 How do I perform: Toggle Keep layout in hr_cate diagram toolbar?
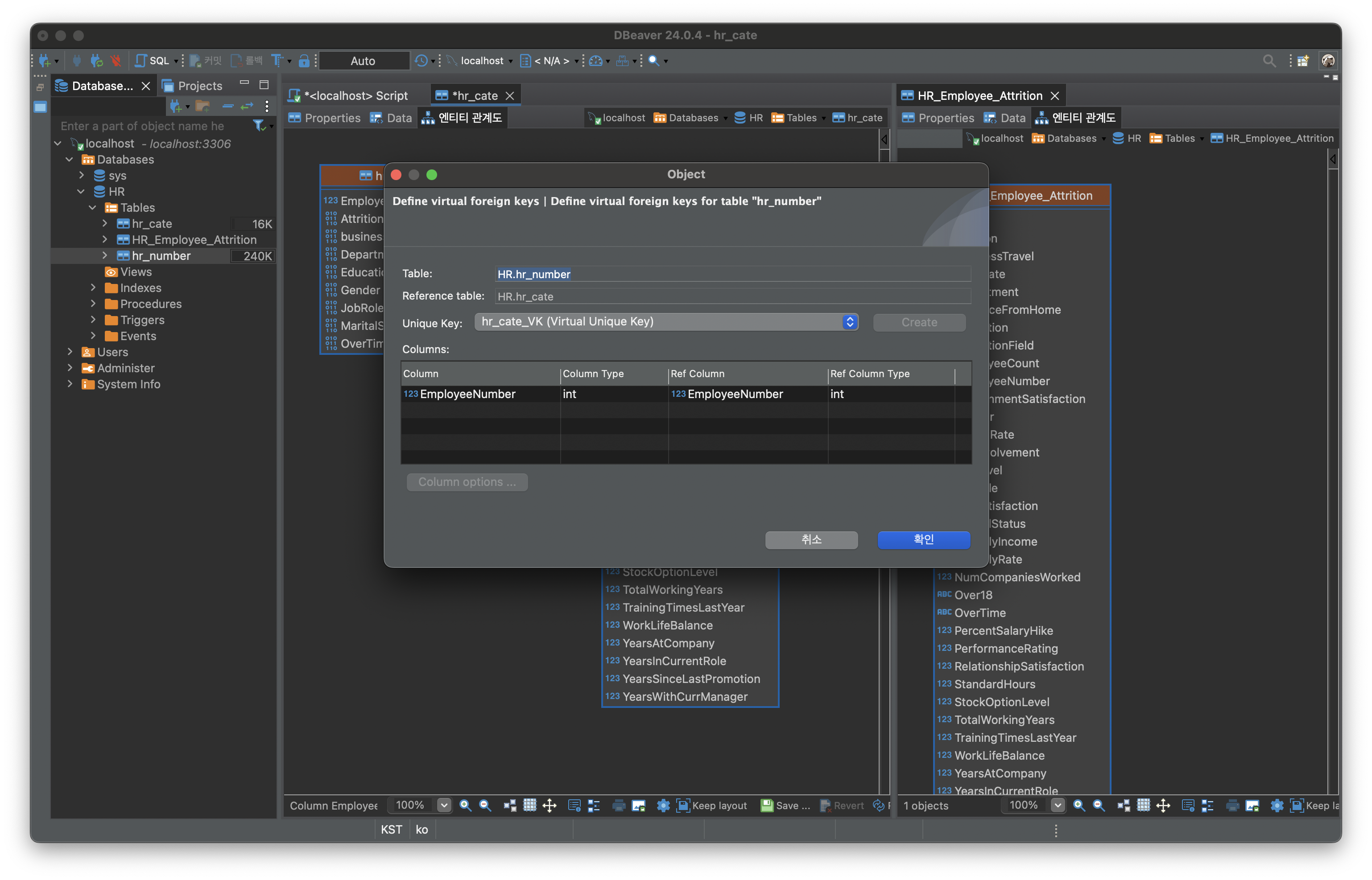(x=712, y=805)
